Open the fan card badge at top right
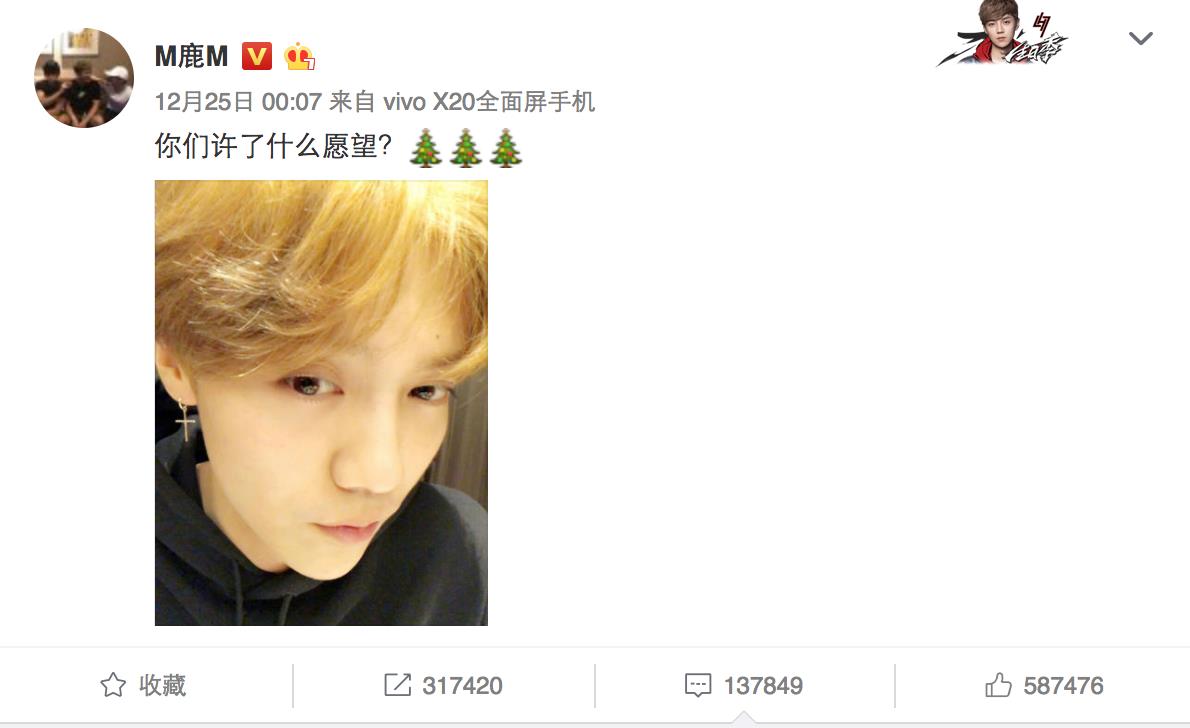This screenshot has height=728, width=1190. pyautogui.click(x=1002, y=34)
